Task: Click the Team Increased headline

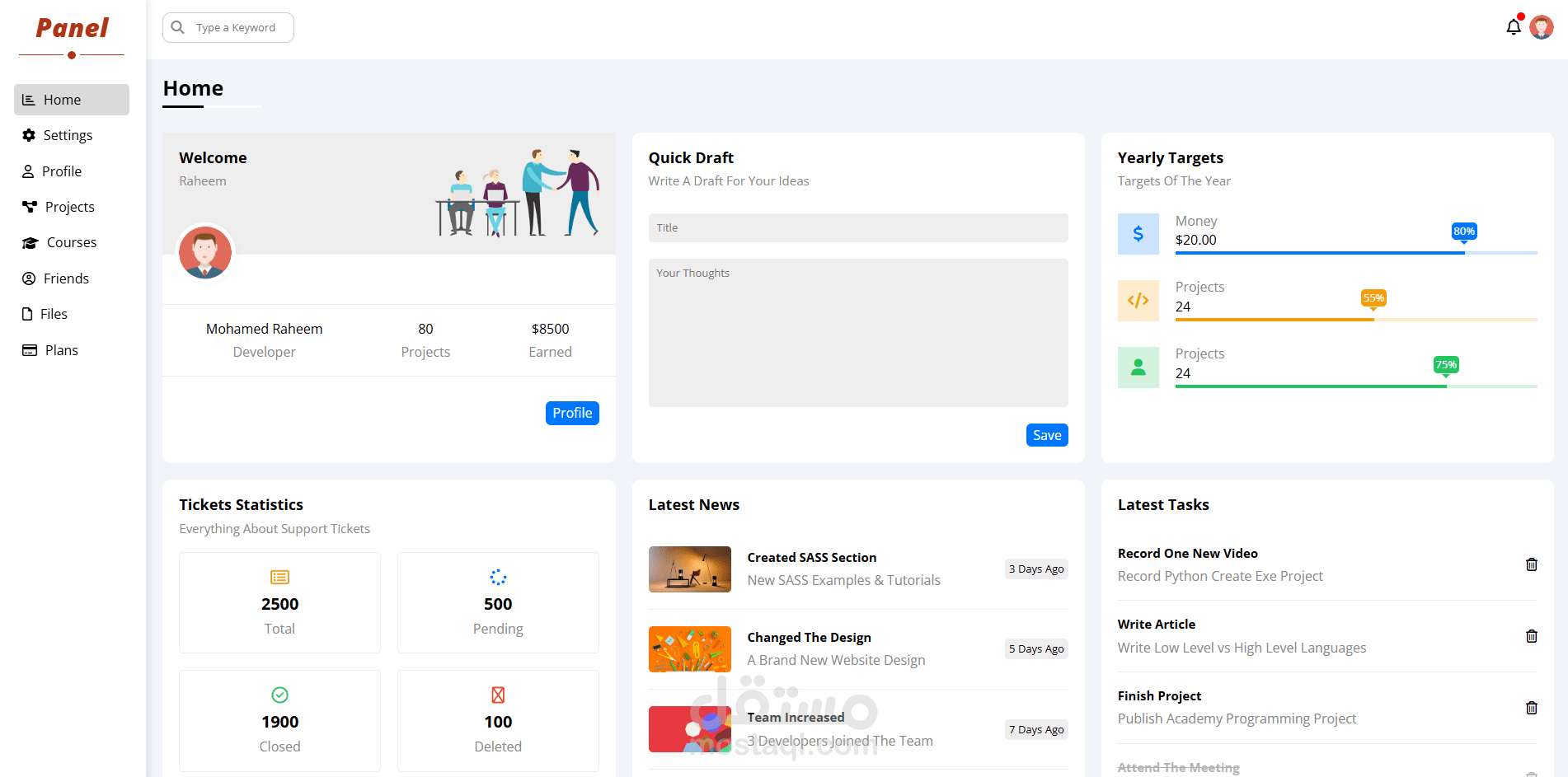Action: click(796, 718)
